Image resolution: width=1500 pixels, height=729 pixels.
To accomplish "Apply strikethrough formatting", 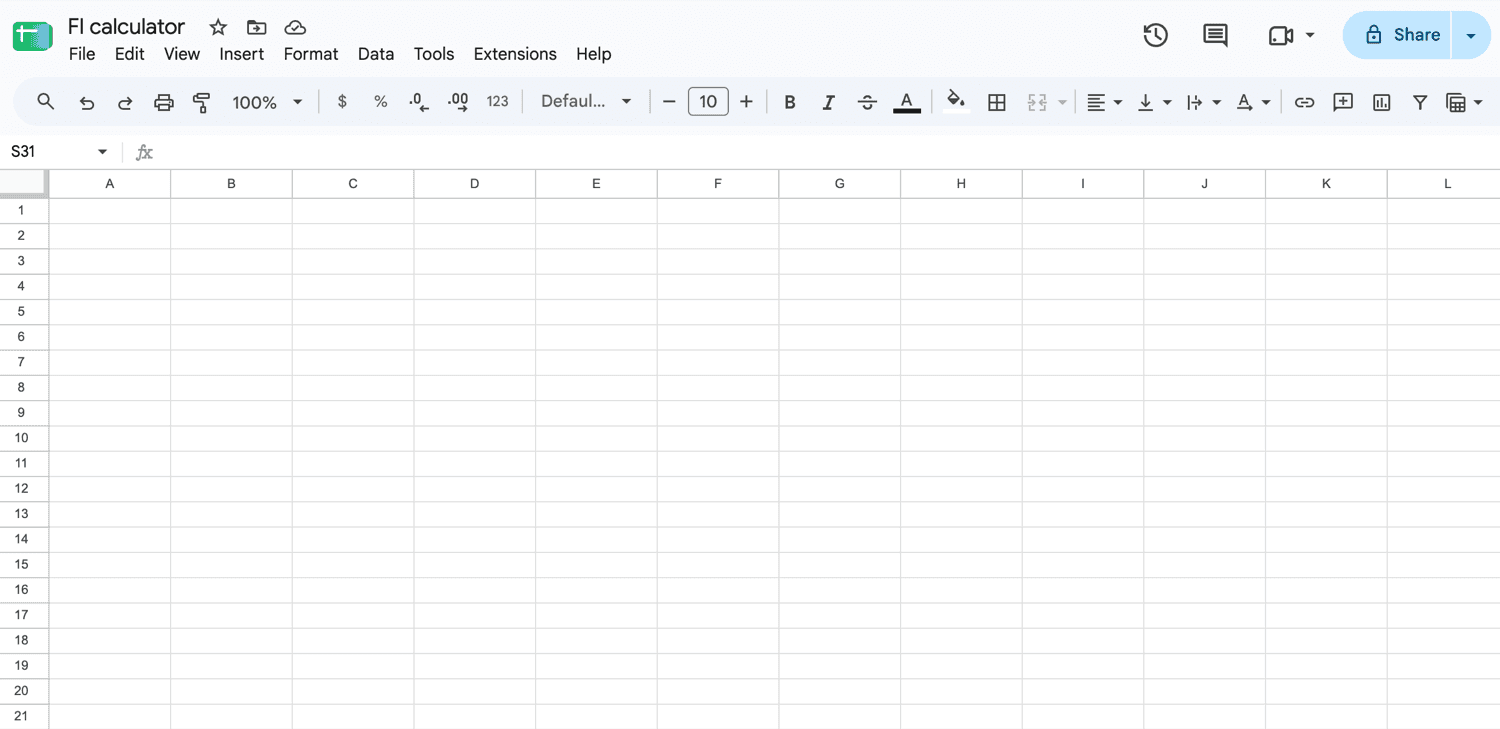I will (x=867, y=102).
